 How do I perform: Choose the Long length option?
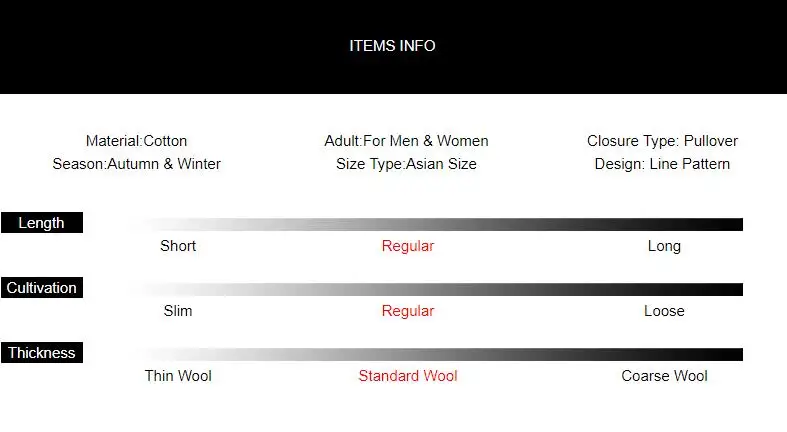(x=664, y=246)
